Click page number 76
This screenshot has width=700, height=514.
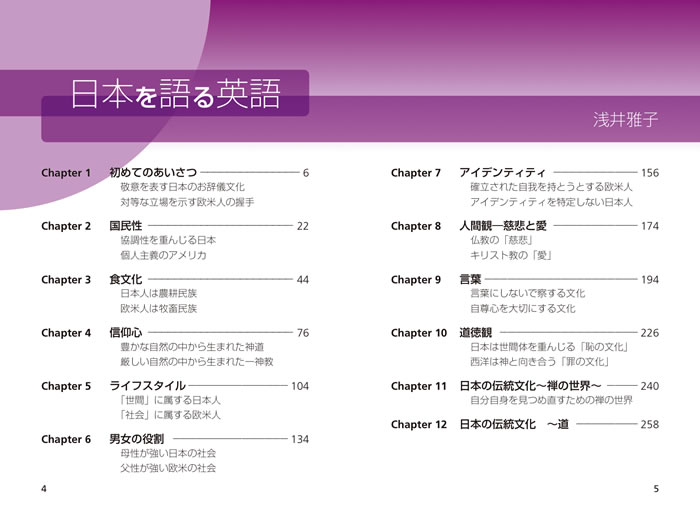coord(303,333)
